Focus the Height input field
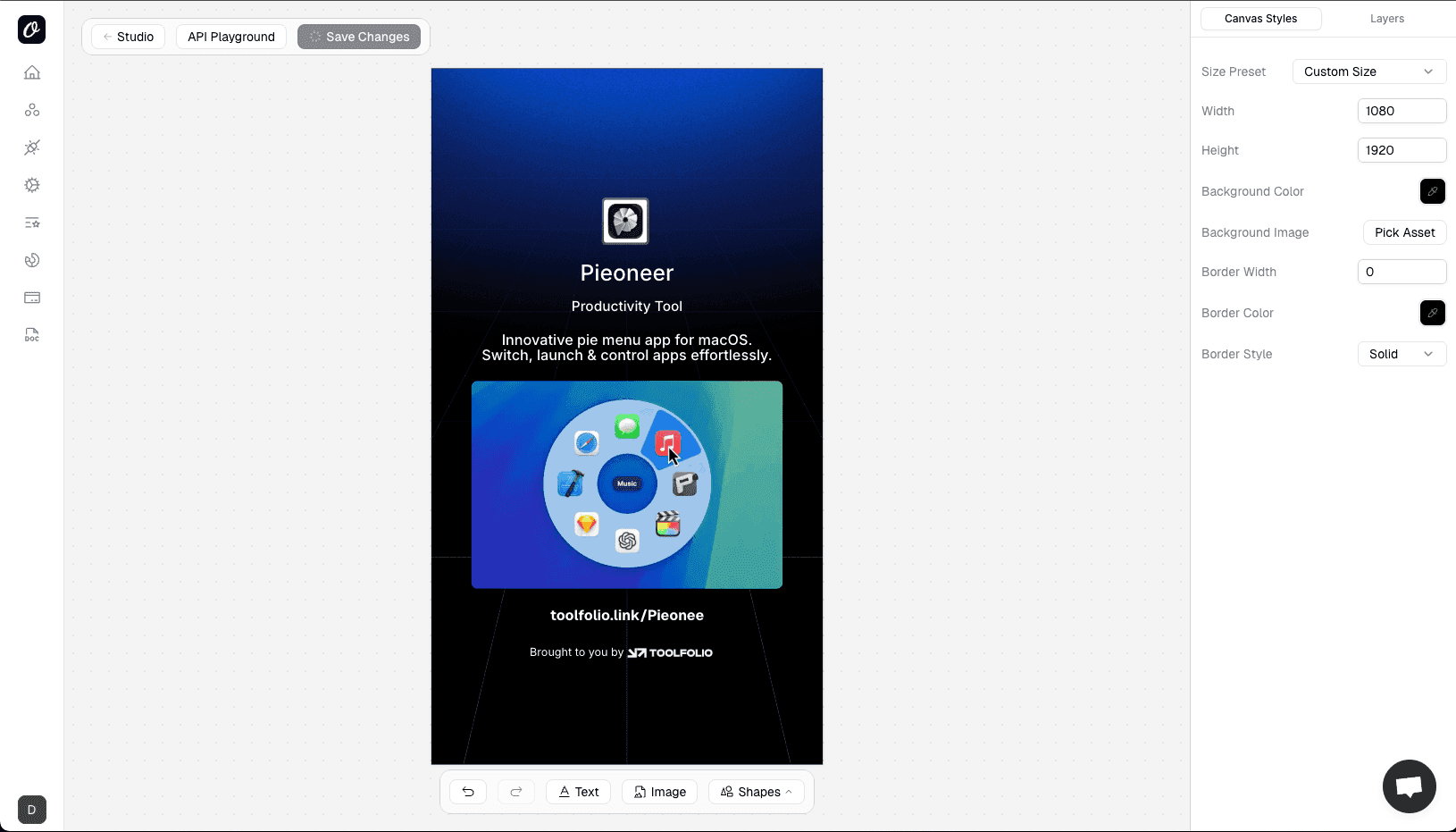 click(x=1402, y=150)
